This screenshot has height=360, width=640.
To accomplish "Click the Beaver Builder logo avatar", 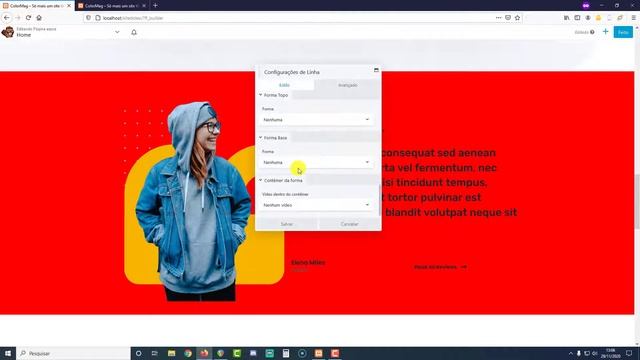I will [x=8, y=32].
